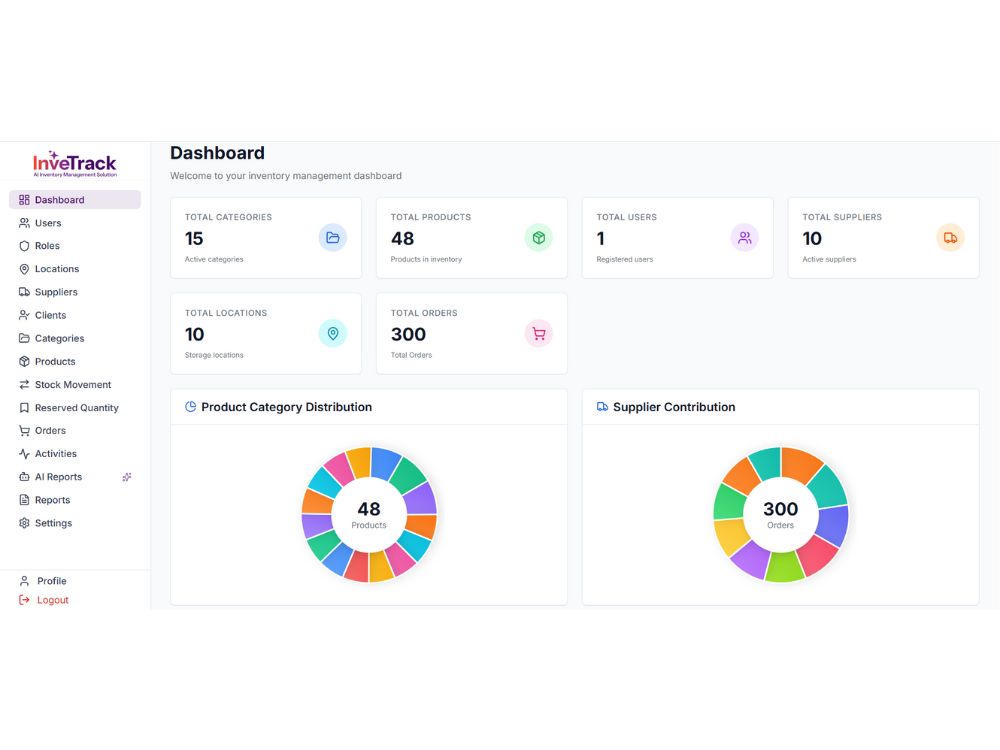Click the 300 value on Total Orders card
Image resolution: width=1000 pixels, height=750 pixels.
408,334
